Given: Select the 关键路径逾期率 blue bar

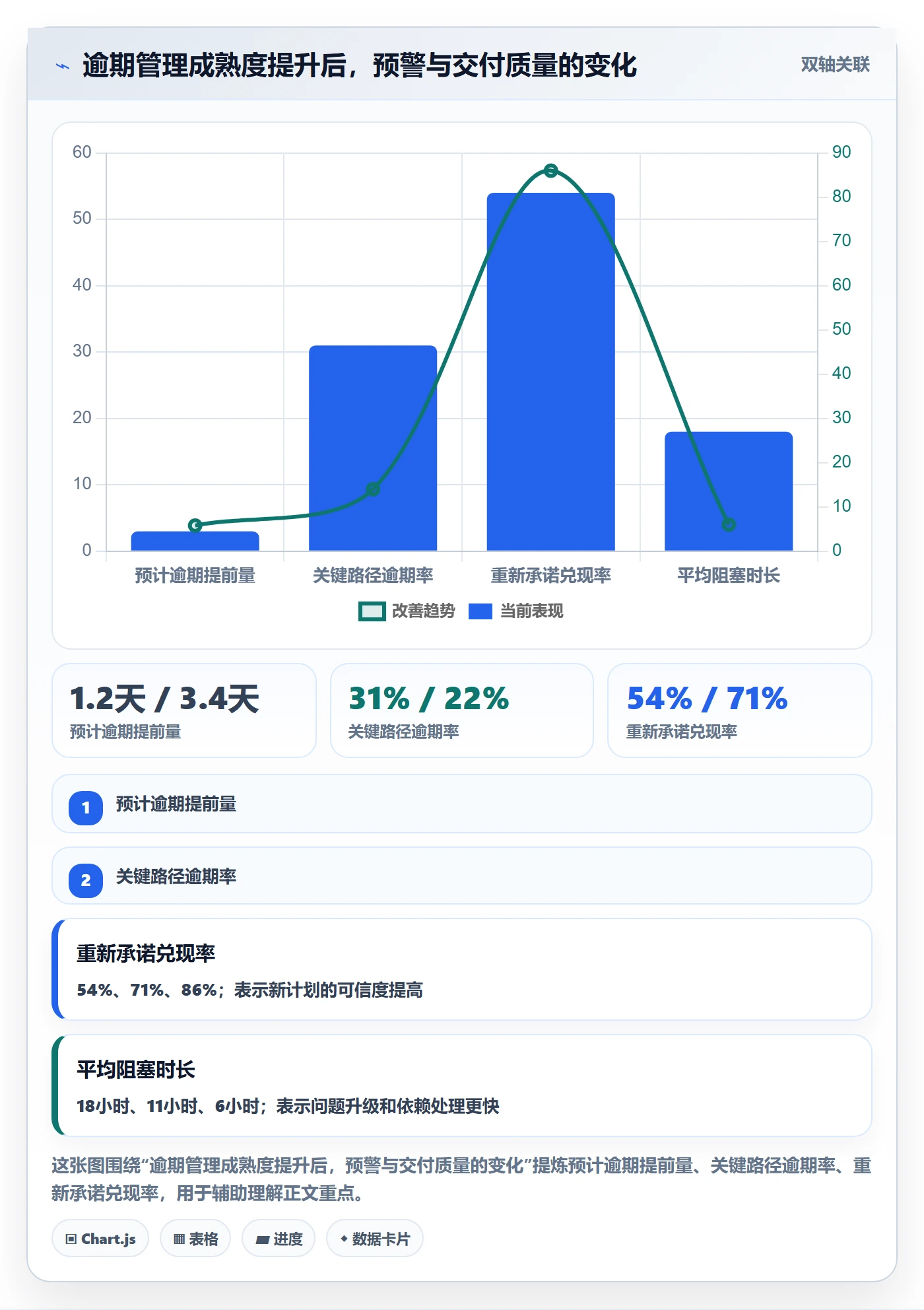Looking at the screenshot, I should point(373,448).
